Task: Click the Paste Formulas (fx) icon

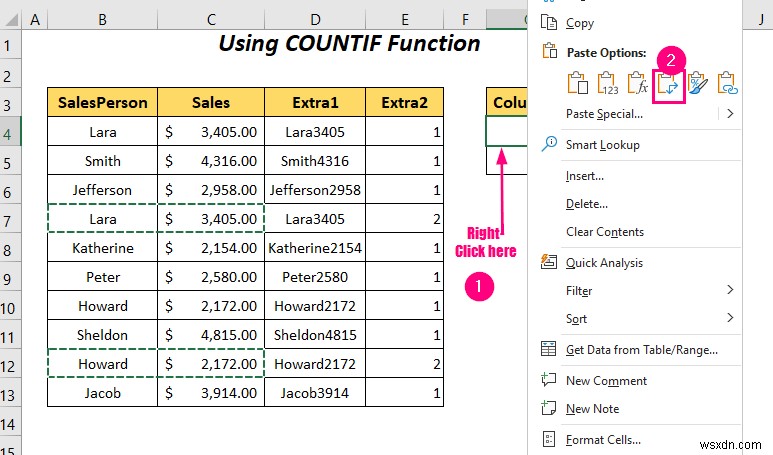Action: tap(637, 83)
